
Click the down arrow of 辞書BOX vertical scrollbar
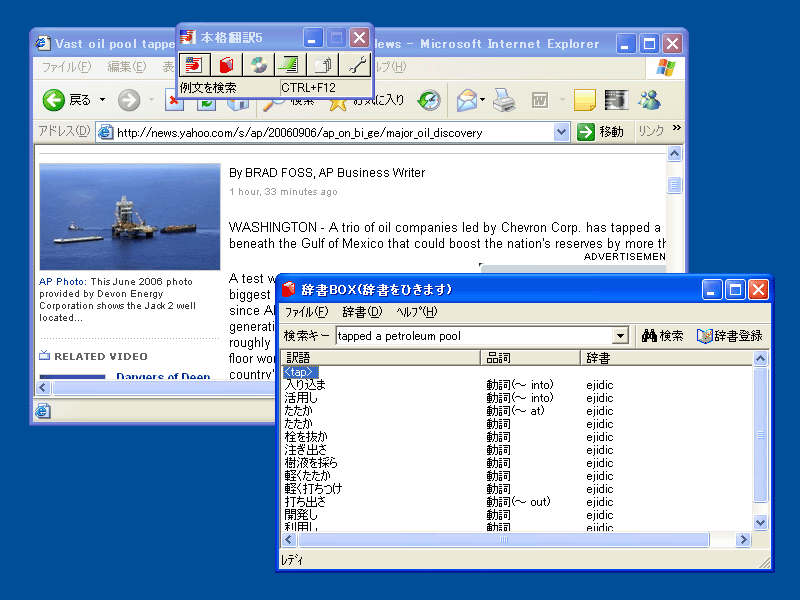pyautogui.click(x=760, y=522)
